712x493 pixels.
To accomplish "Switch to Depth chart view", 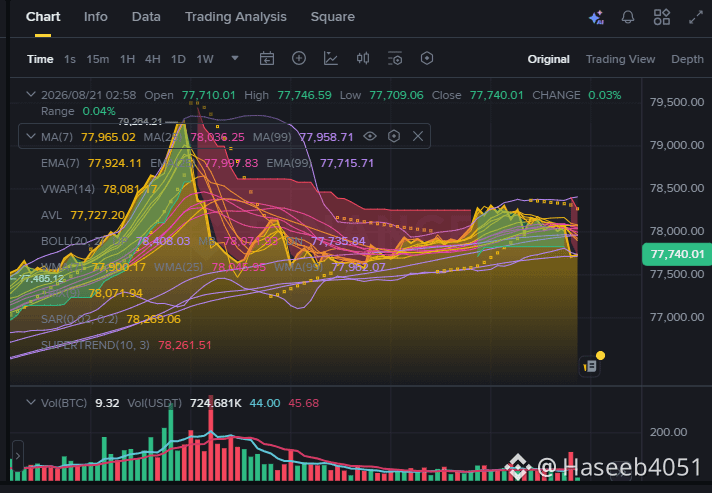I will [687, 59].
